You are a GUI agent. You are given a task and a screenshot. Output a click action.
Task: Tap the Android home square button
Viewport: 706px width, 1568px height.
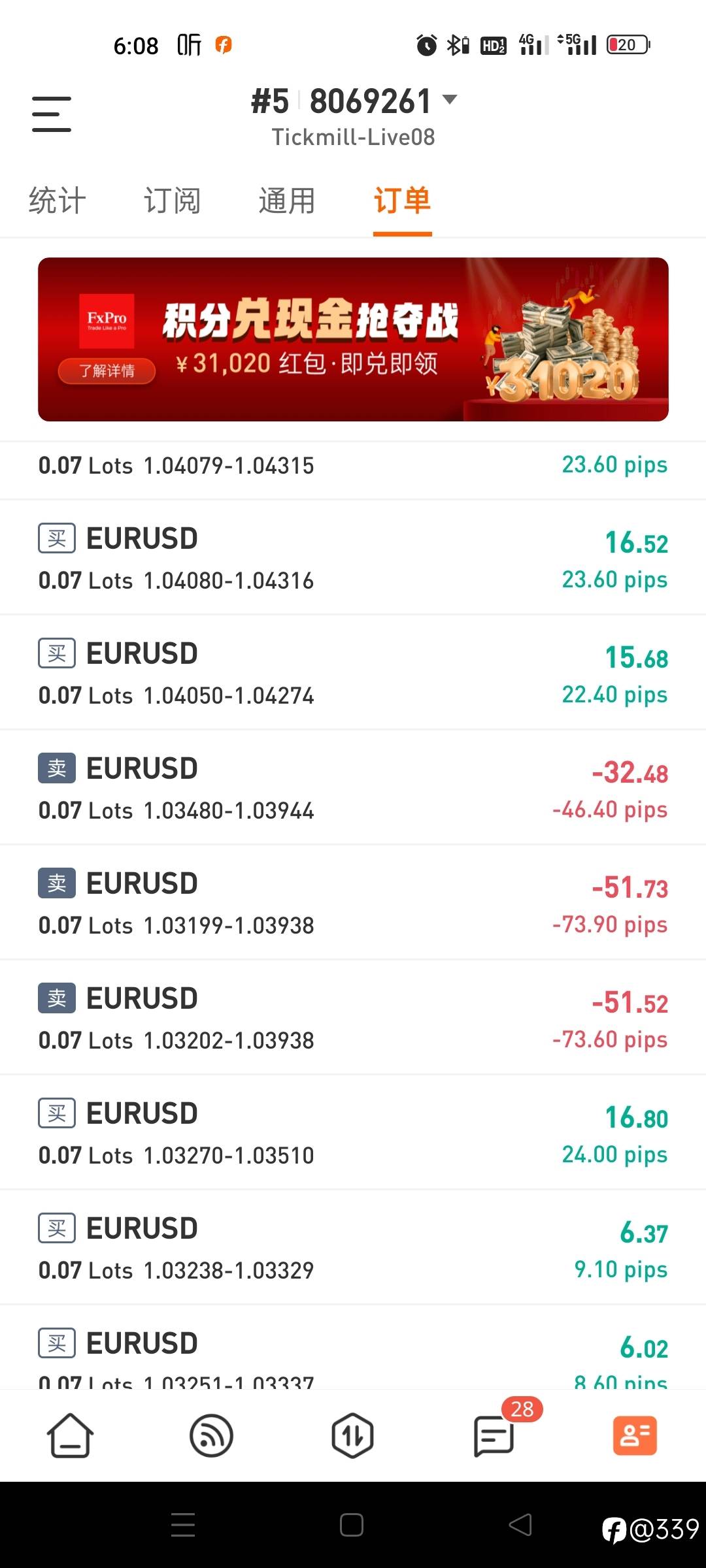(x=352, y=1526)
